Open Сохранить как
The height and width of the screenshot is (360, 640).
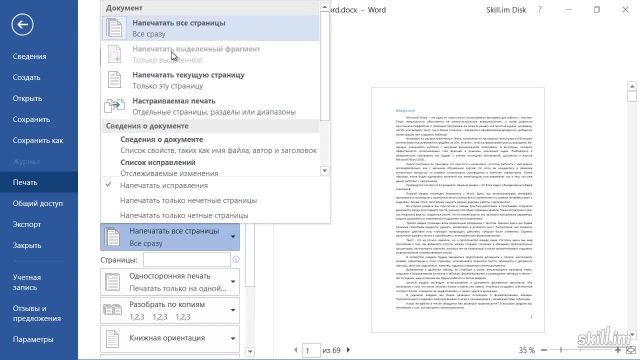38,140
